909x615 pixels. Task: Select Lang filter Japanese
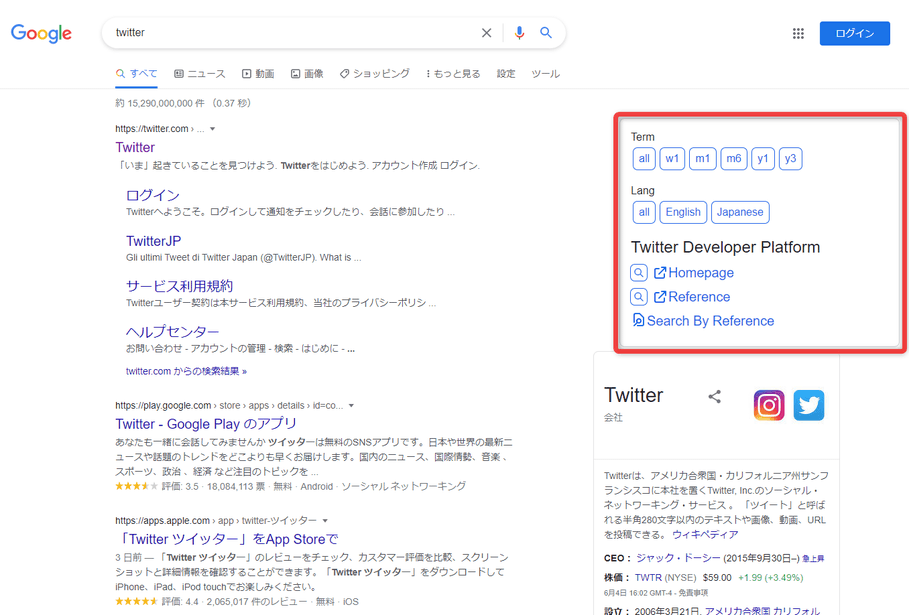[740, 212]
